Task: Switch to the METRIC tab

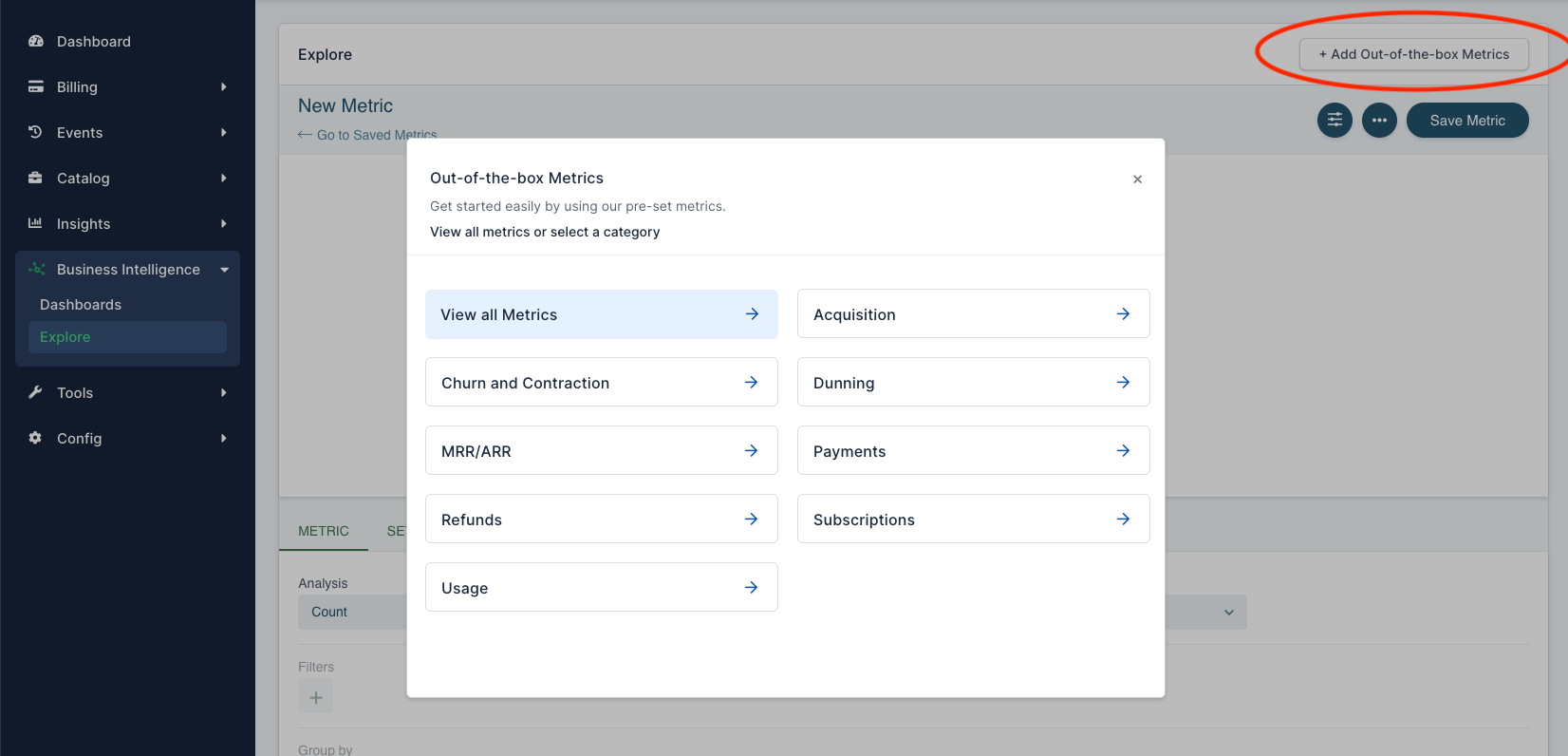Action: click(x=324, y=531)
